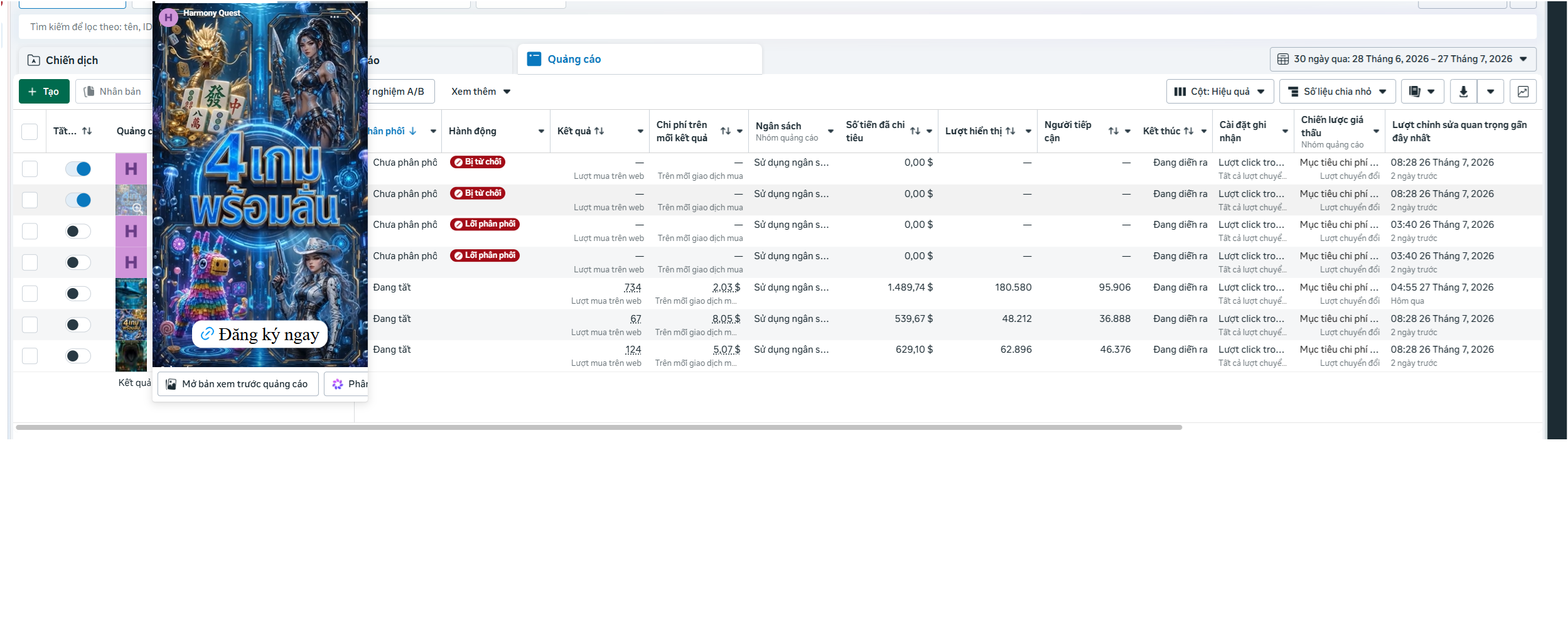Viewport: 1568px width, 637px height.
Task: Click the green Tạo button
Action: tap(44, 92)
